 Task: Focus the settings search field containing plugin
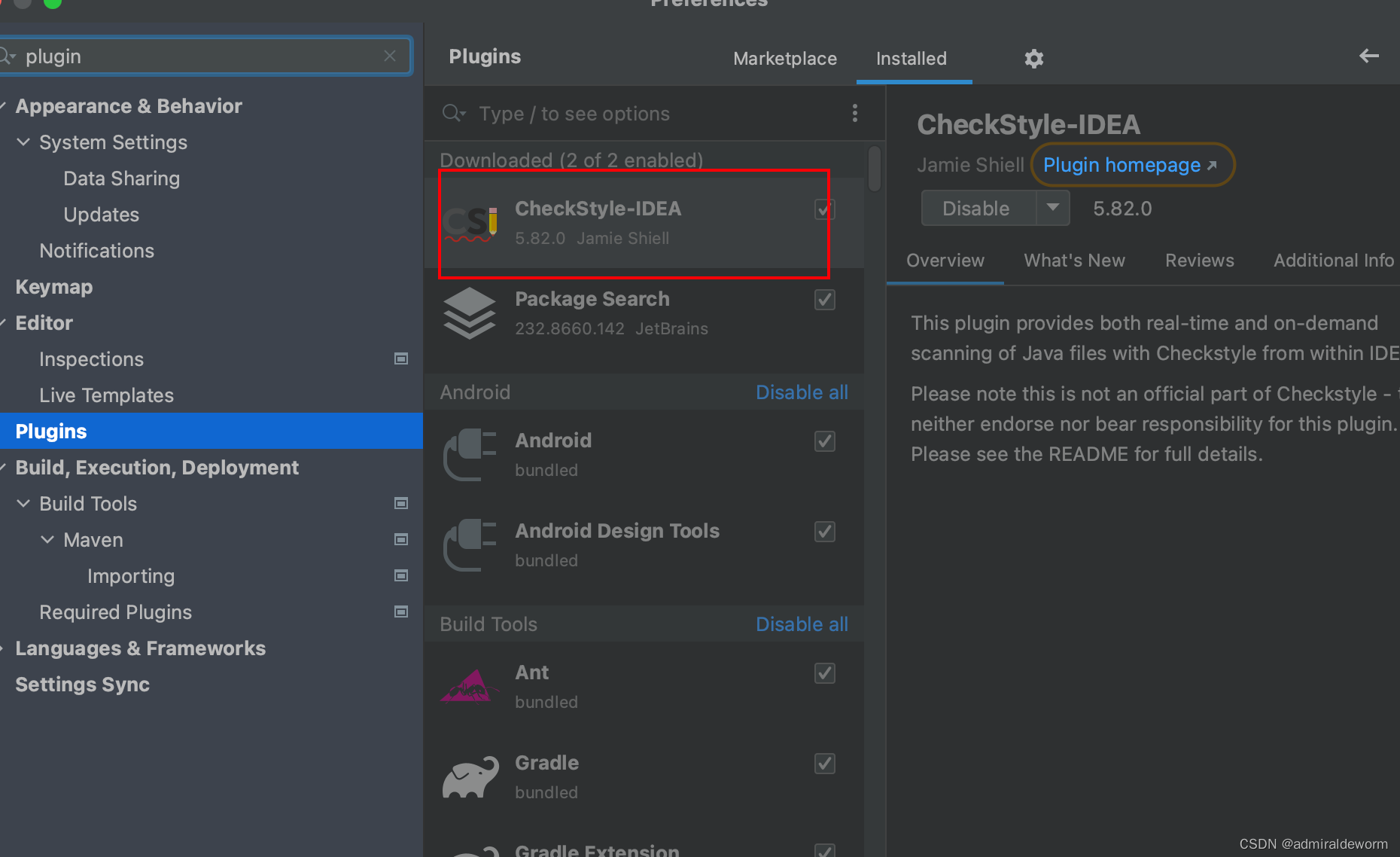click(x=205, y=56)
